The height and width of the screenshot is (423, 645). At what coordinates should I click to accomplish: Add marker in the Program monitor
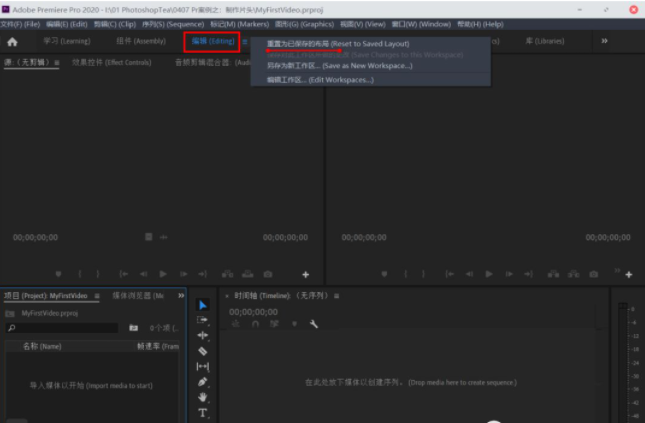point(384,274)
